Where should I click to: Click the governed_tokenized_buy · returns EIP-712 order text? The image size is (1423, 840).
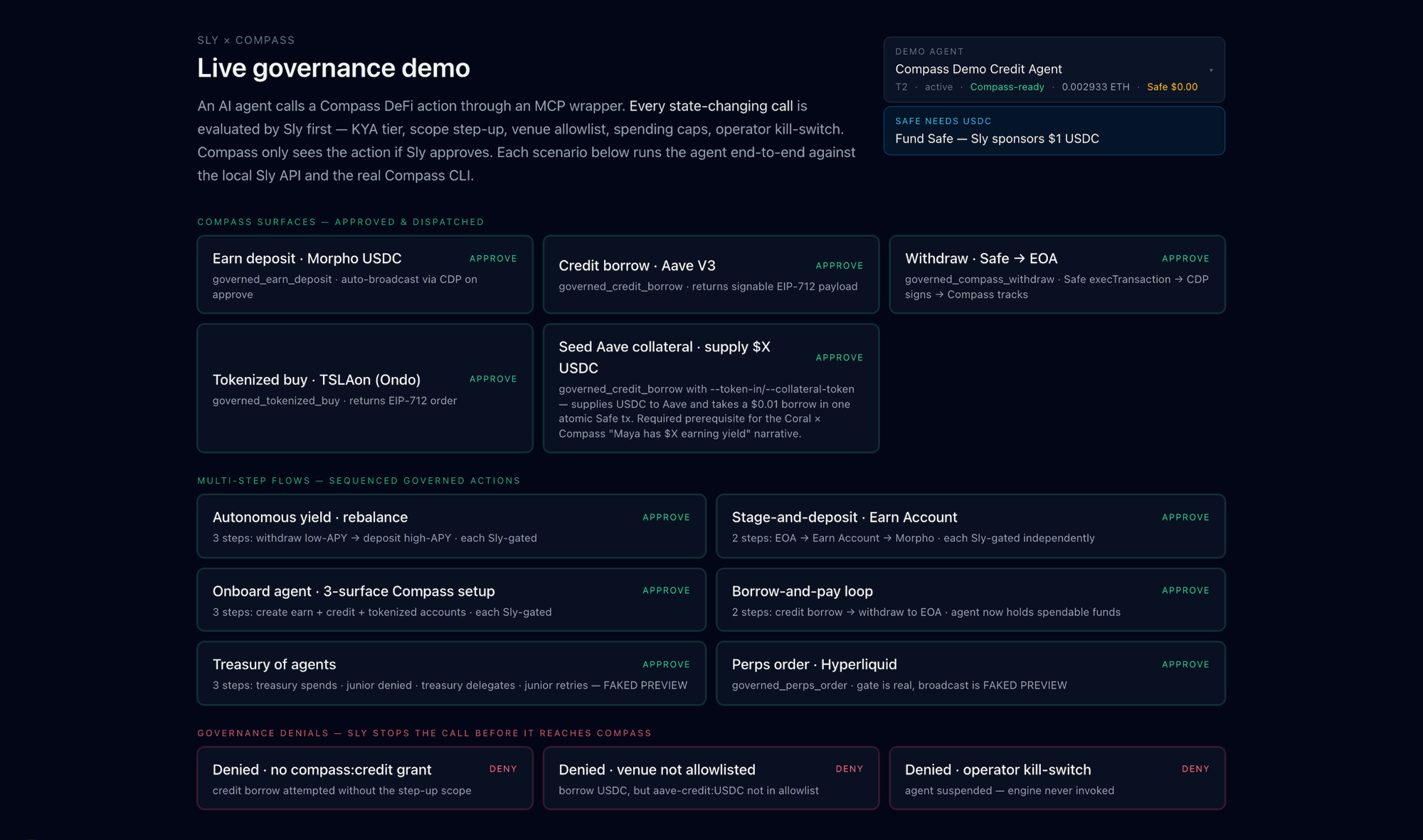334,401
